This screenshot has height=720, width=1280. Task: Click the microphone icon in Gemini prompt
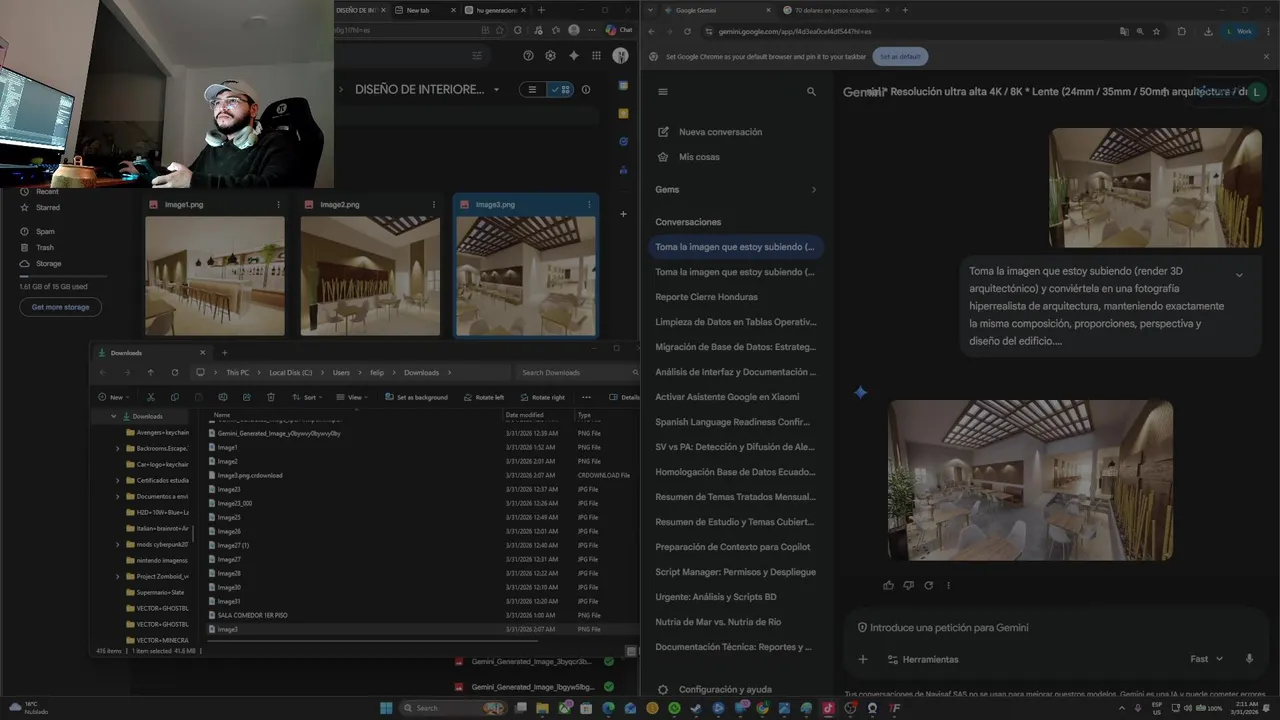(1249, 659)
